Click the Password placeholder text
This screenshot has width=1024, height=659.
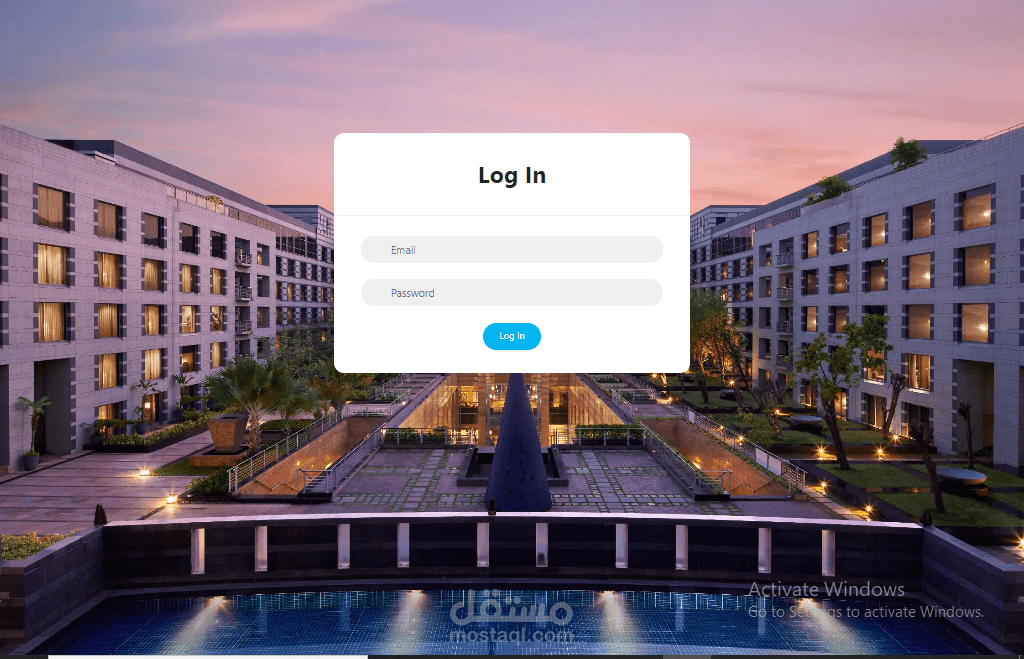click(x=413, y=293)
